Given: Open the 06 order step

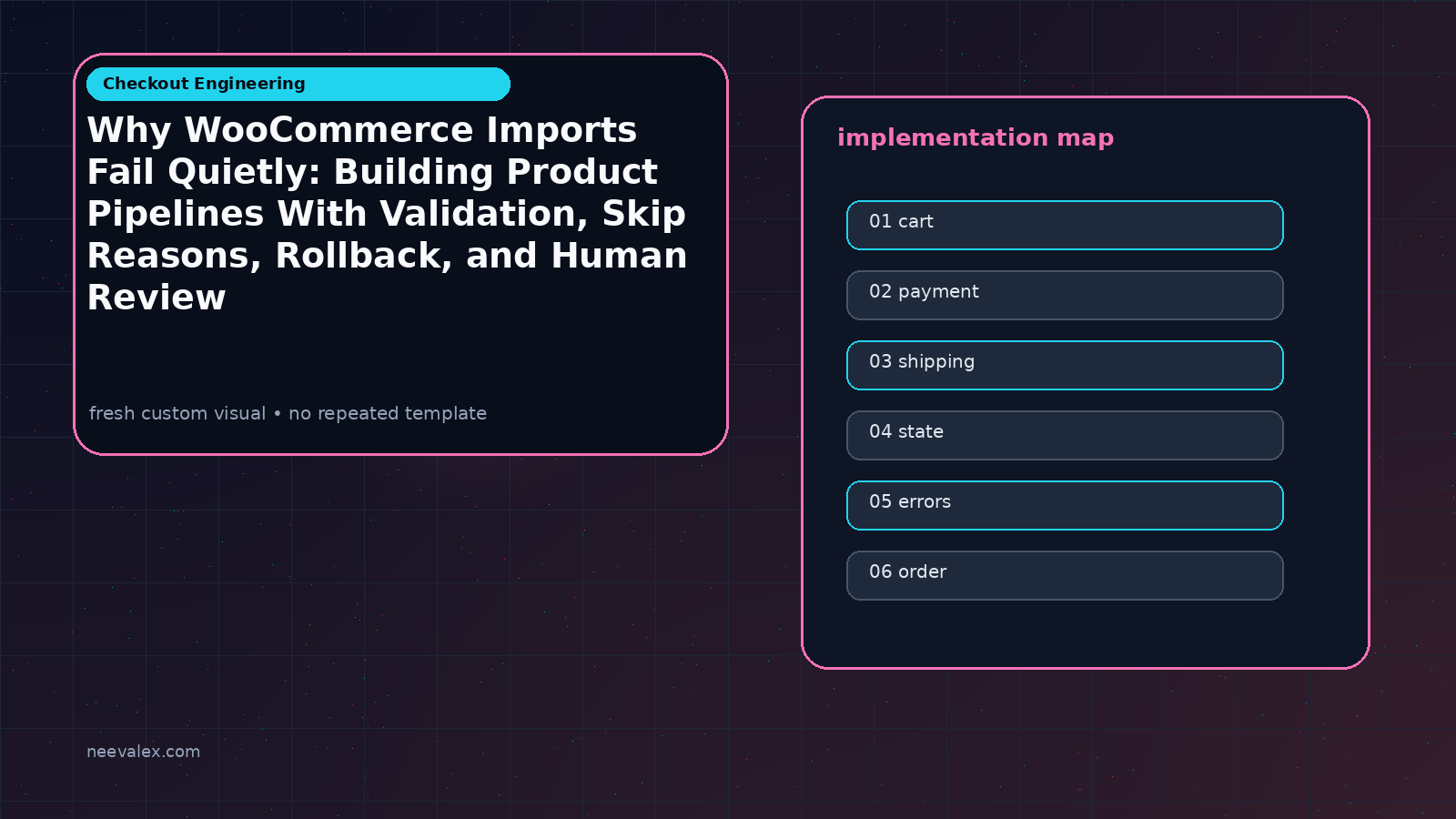Looking at the screenshot, I should (1065, 575).
